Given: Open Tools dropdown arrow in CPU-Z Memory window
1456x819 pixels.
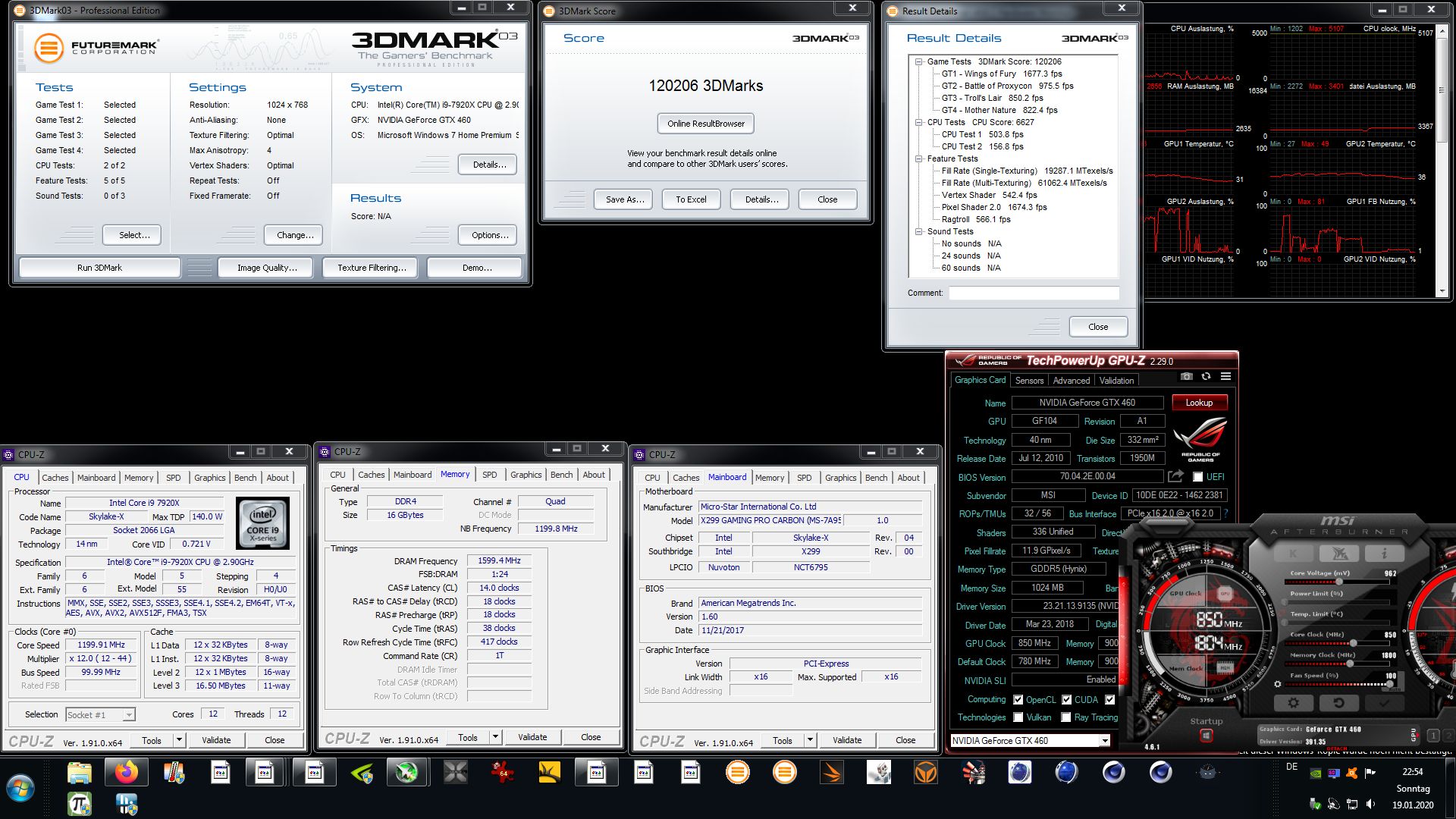Looking at the screenshot, I should coord(495,737).
